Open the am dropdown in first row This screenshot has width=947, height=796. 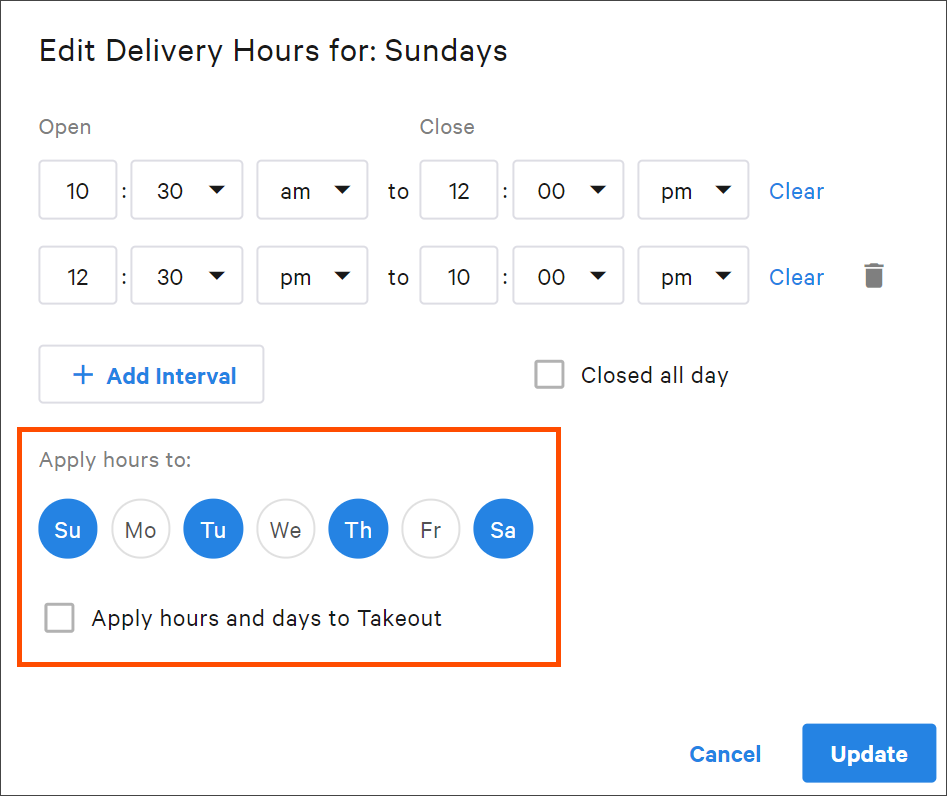312,190
